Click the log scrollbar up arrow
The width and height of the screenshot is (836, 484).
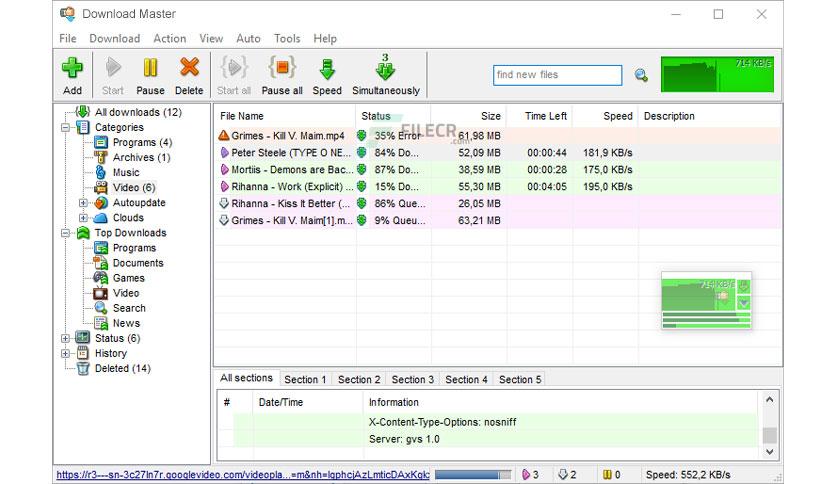coord(769,399)
